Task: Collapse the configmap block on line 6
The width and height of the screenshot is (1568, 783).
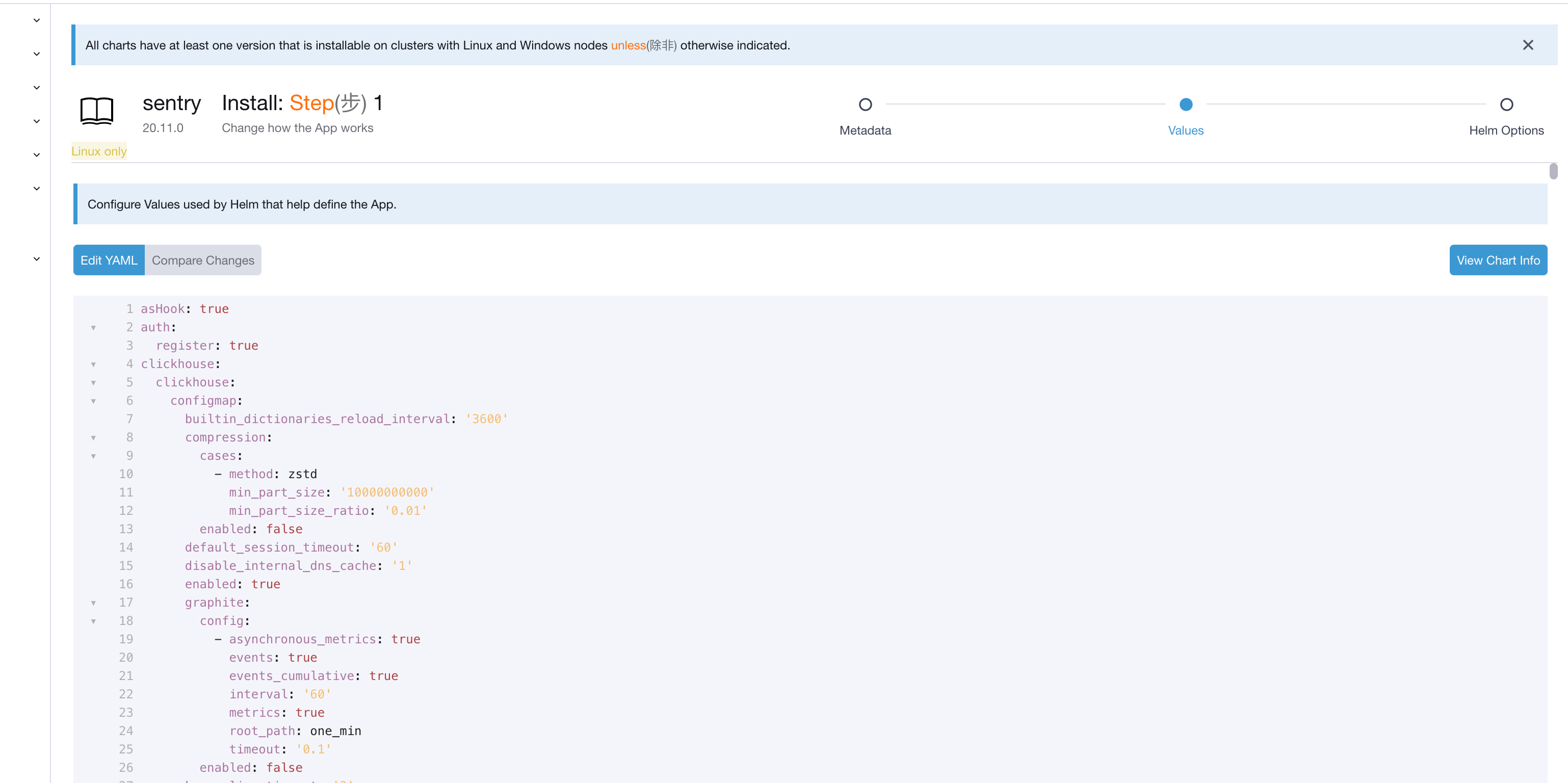Action: (x=93, y=401)
